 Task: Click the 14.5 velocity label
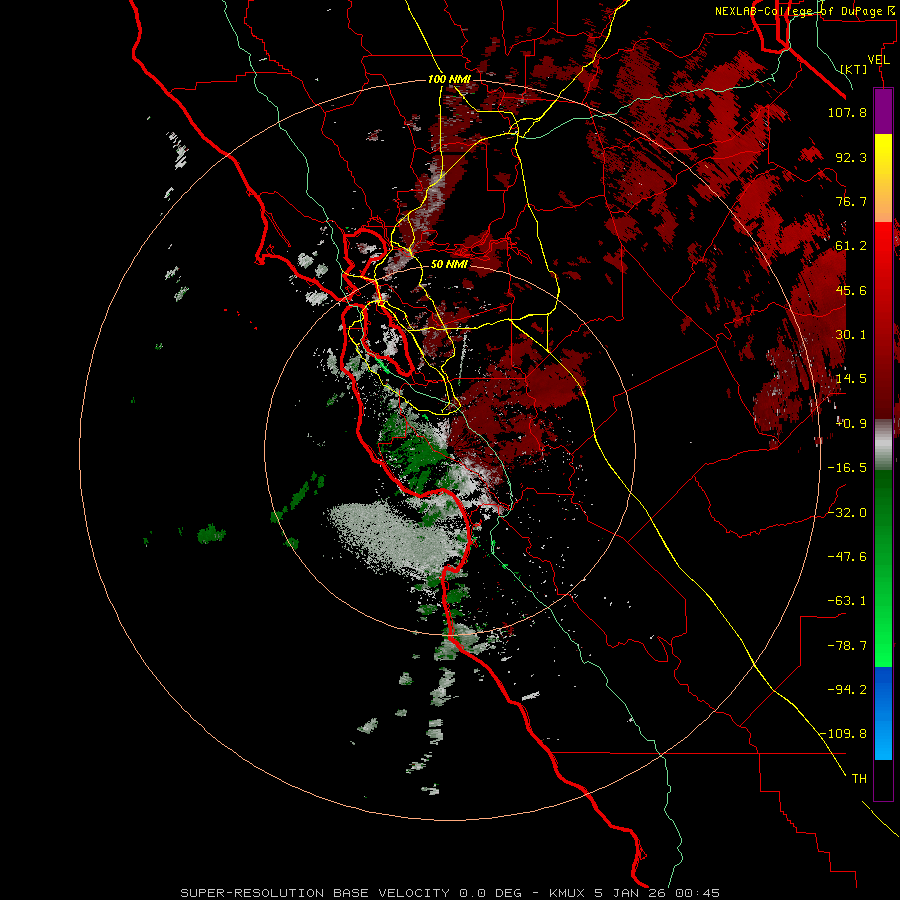tap(851, 379)
